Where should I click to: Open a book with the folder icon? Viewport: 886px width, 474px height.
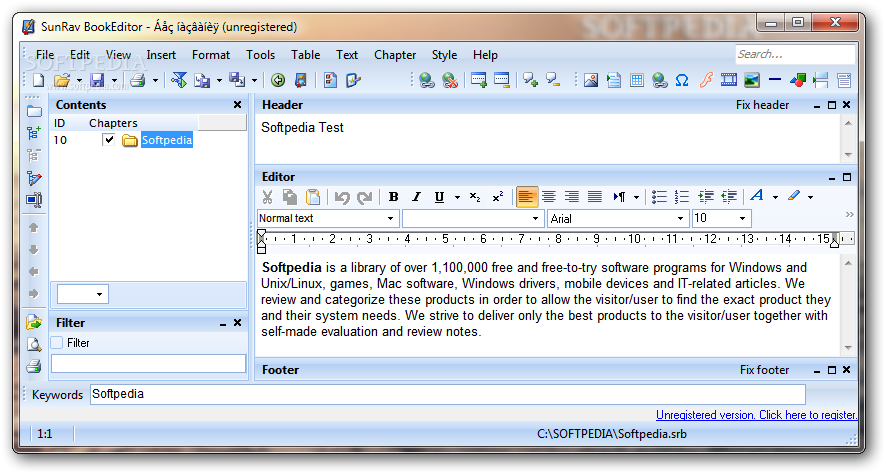pos(62,81)
